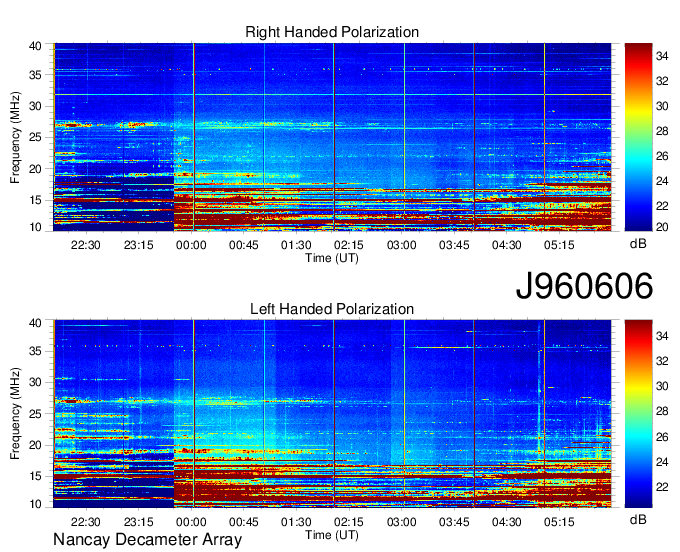Click the 00:45 time tick on the right-handed plot
680x552 pixels.
244,245
